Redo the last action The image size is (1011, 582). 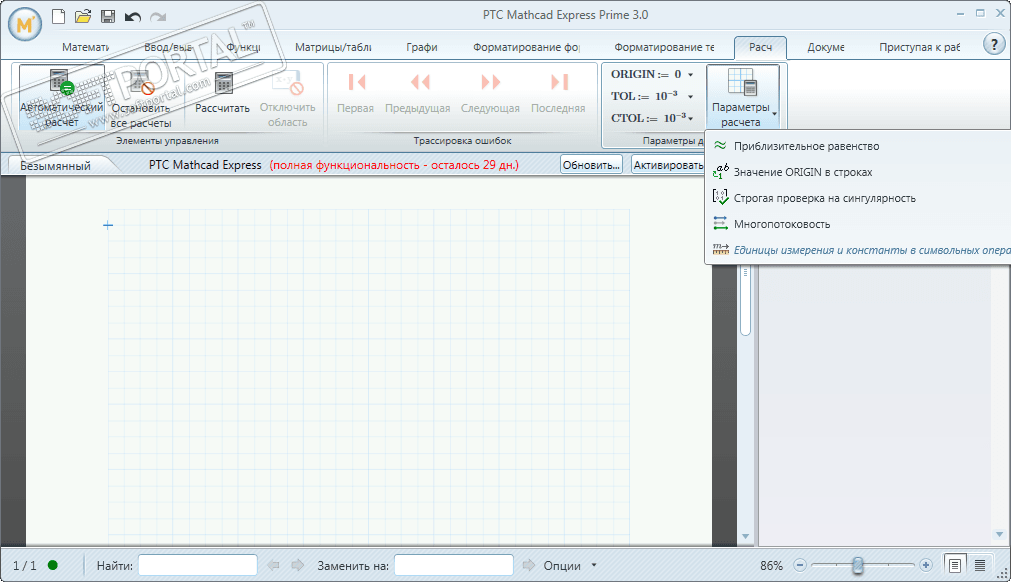click(158, 17)
